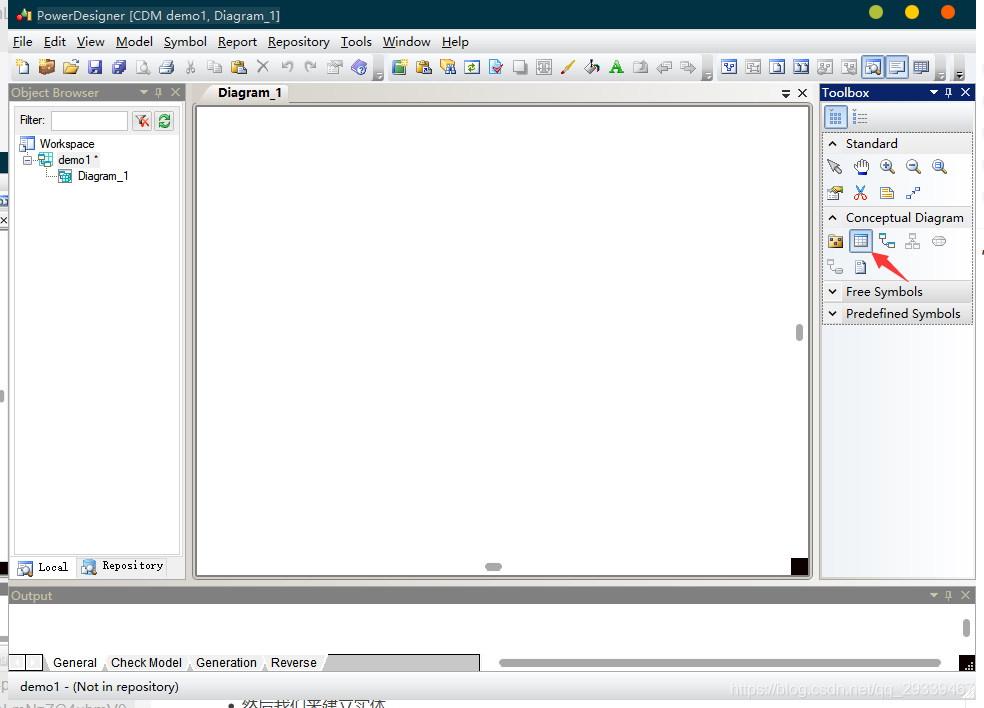The image size is (984, 708).
Task: Select the Properties tool in Toolbox
Action: click(835, 193)
